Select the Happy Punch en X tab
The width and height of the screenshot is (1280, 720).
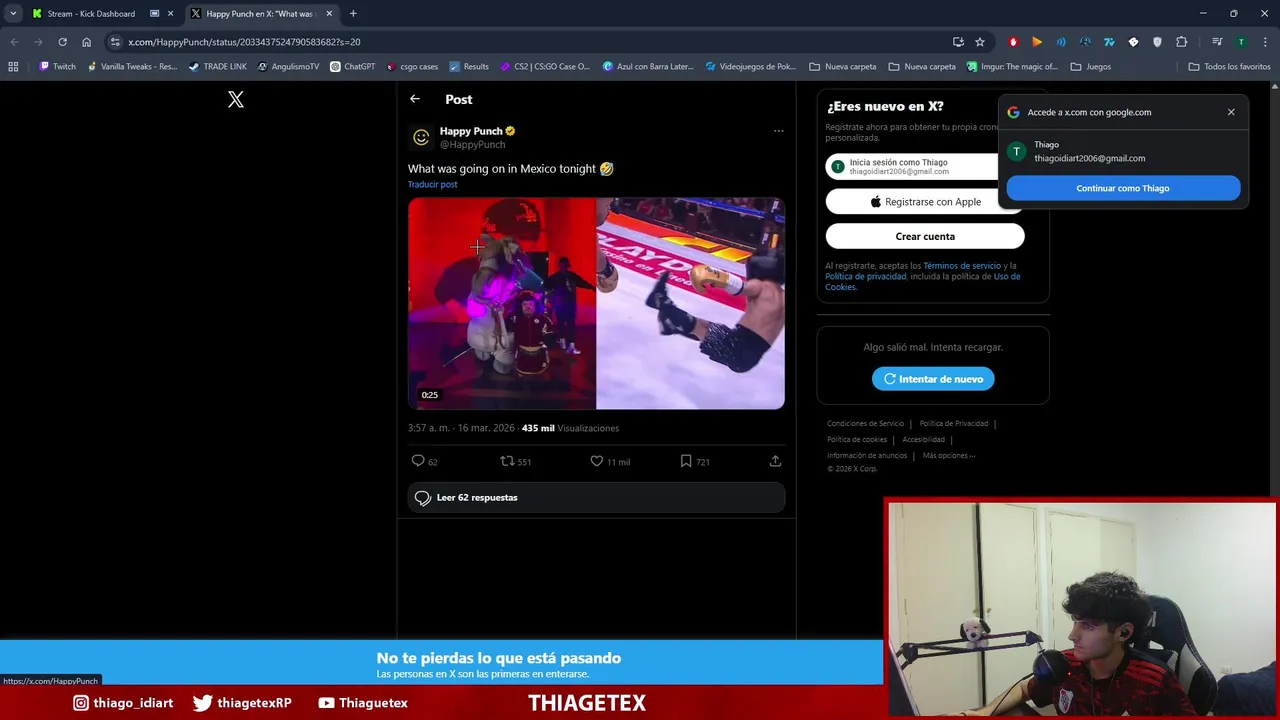260,14
